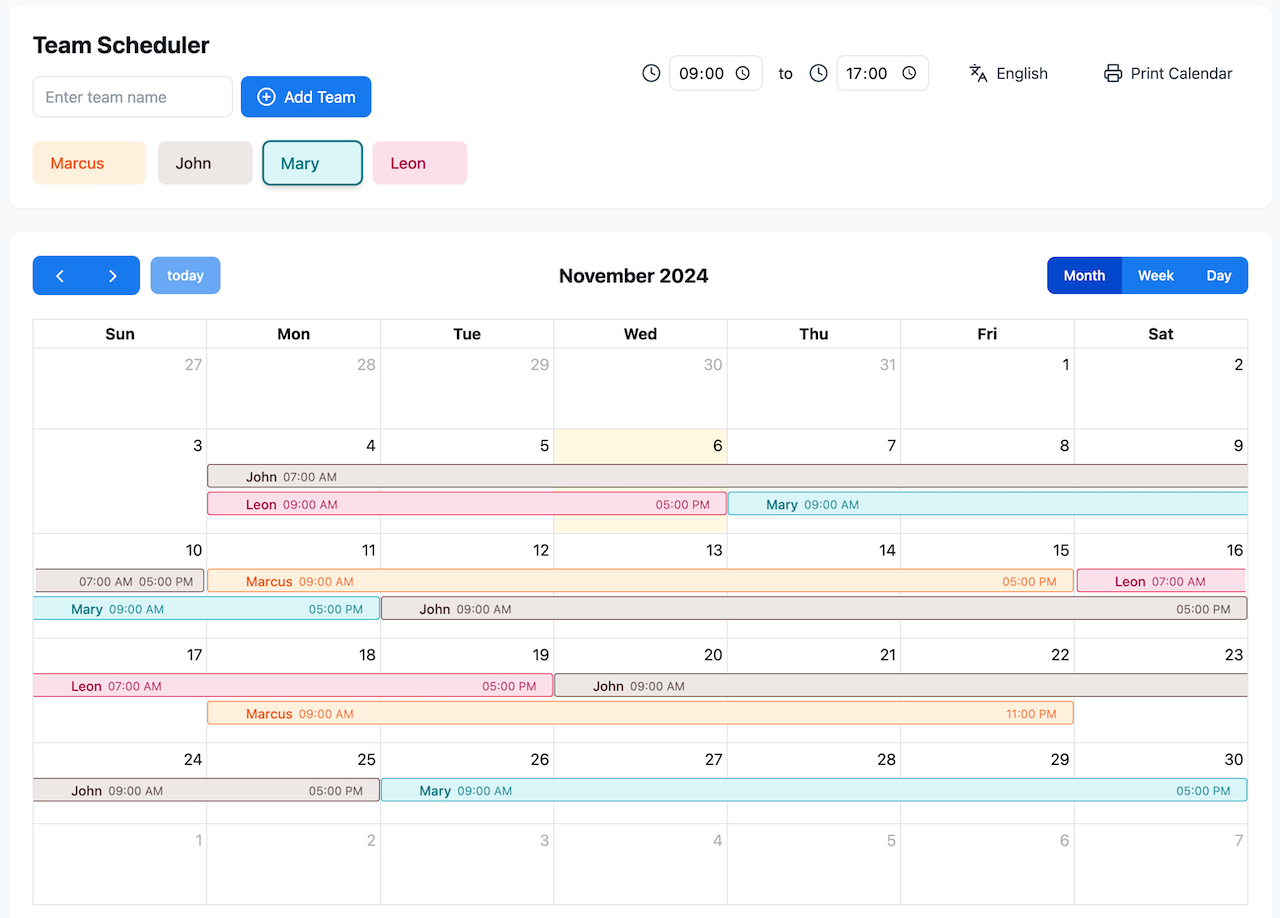Focus the Enter team name field
Viewport: 1280px width, 918px height.
[133, 97]
